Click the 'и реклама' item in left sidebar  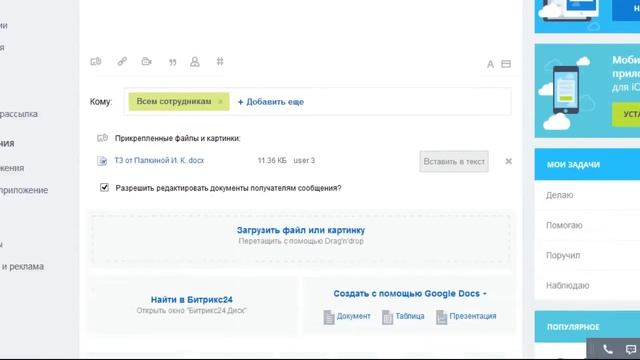click(22, 267)
